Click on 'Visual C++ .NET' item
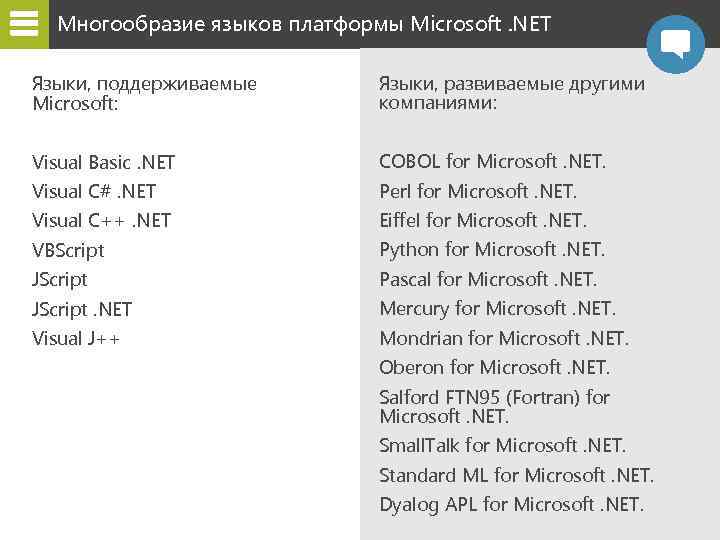 click(x=101, y=220)
